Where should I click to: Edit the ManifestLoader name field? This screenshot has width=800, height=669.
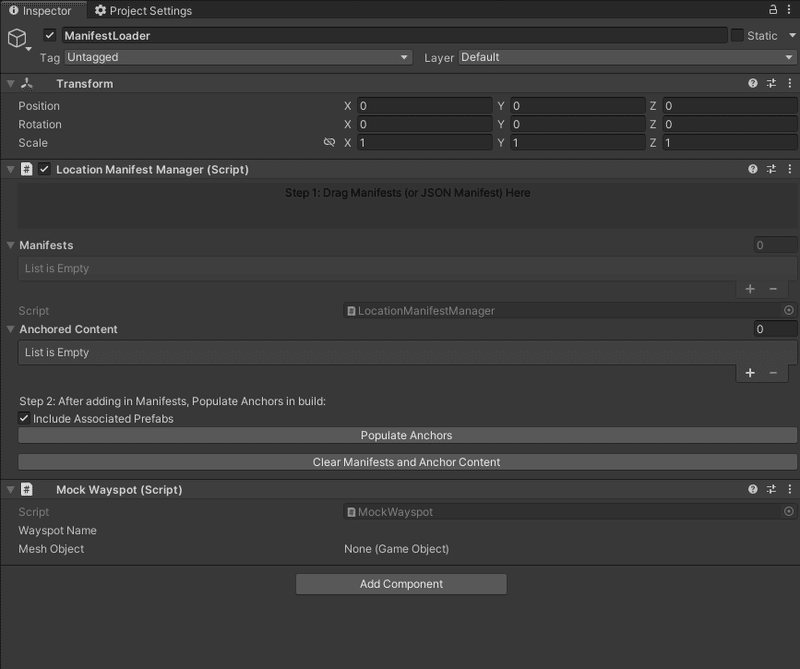[394, 35]
